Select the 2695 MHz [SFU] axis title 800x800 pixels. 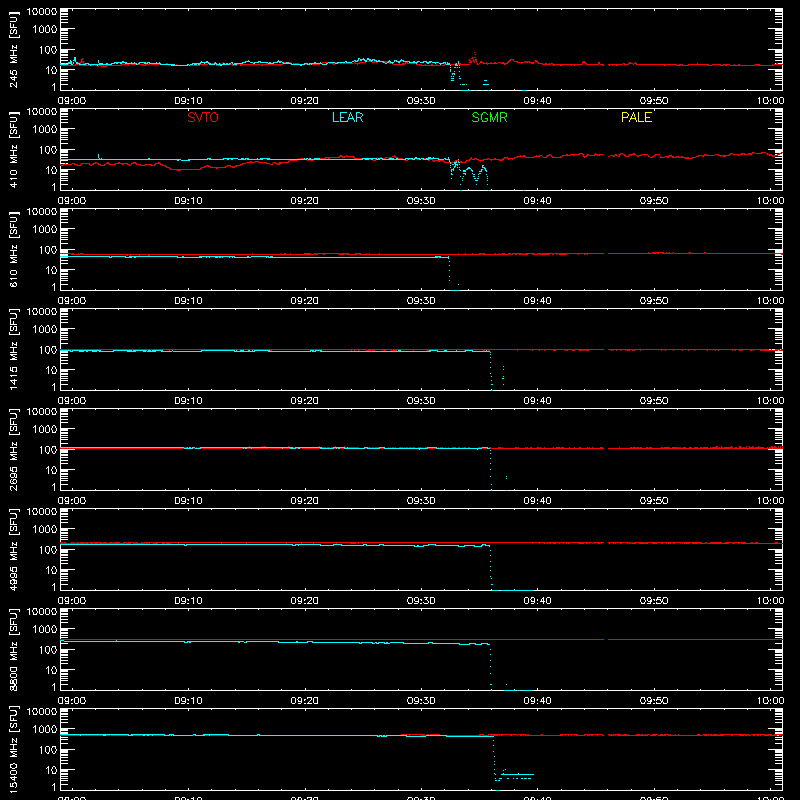pyautogui.click(x=13, y=449)
